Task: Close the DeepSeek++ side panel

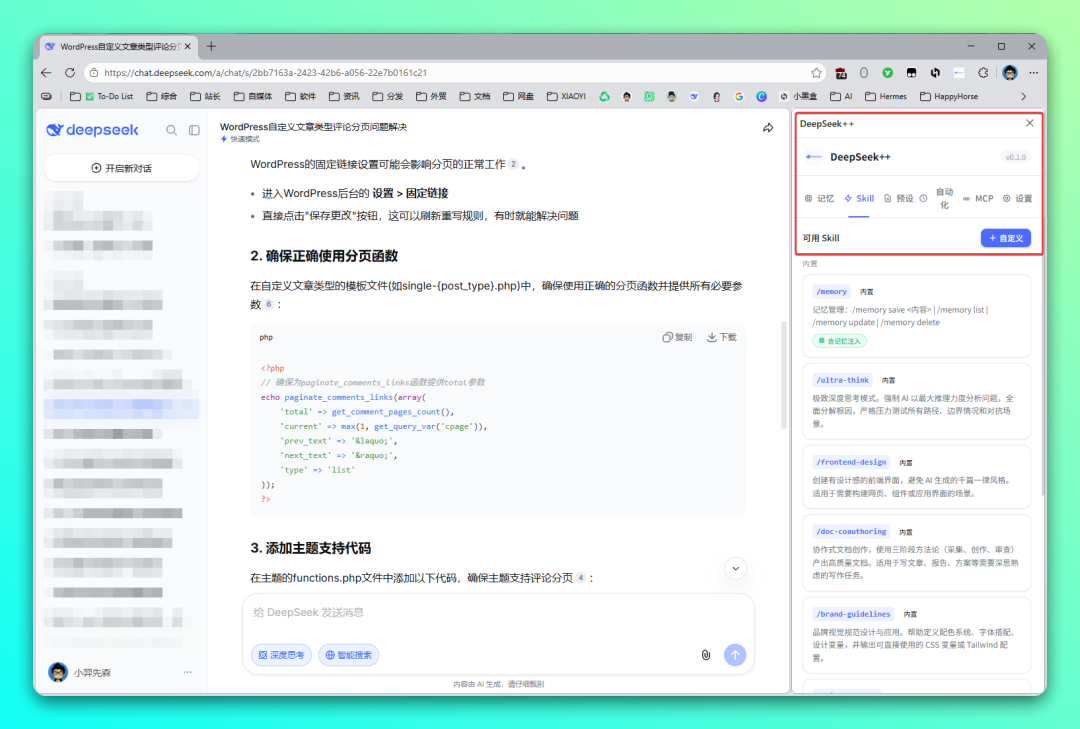Action: pyautogui.click(x=1030, y=123)
